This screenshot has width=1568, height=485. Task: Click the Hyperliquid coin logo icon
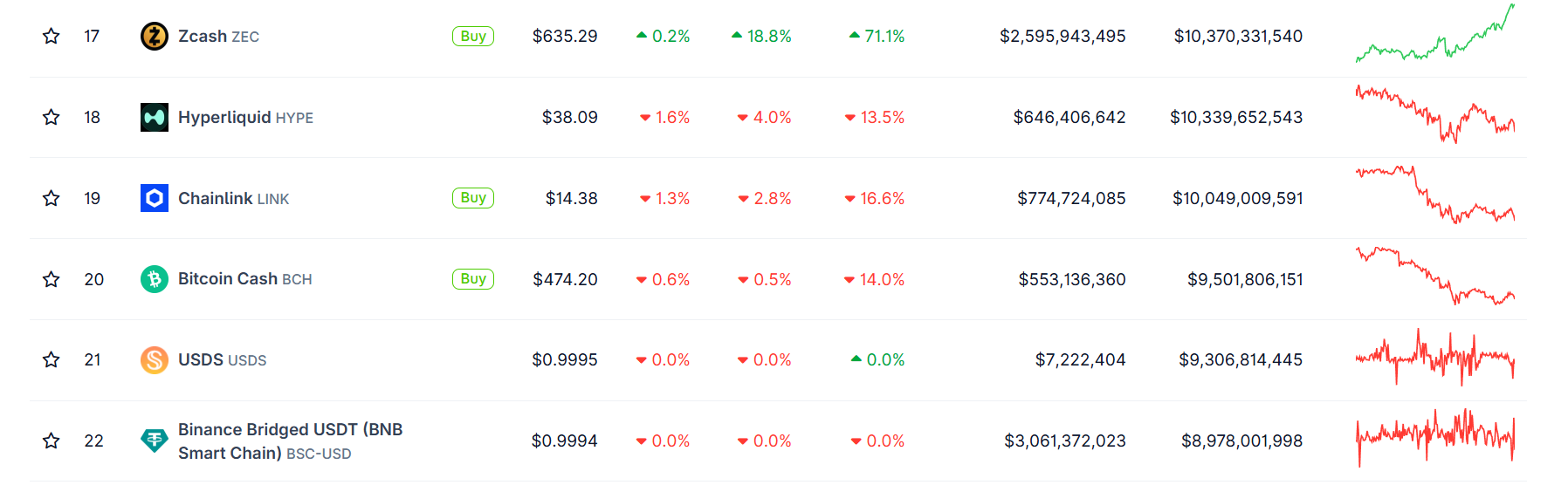[x=155, y=117]
